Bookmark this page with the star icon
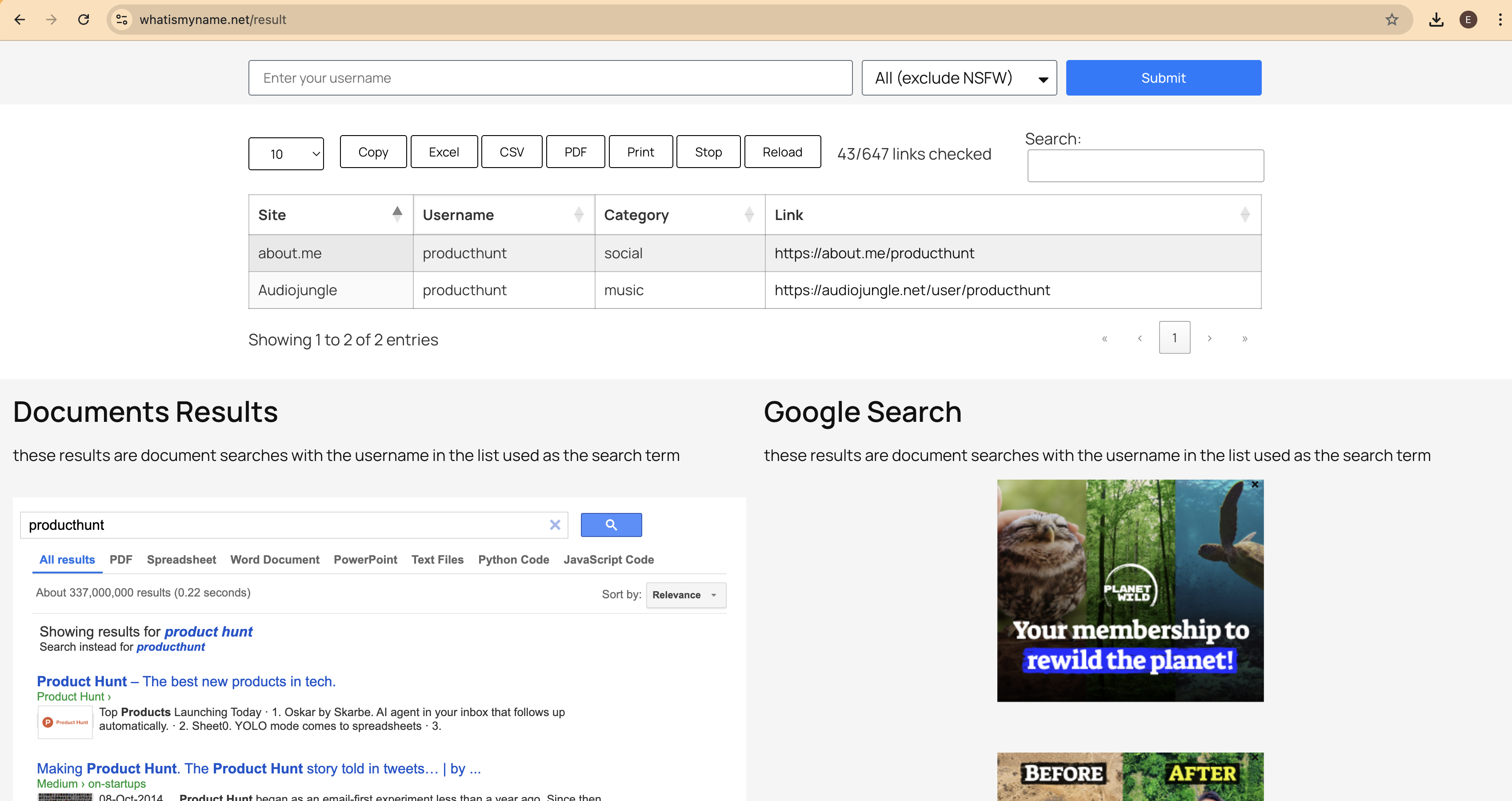 (x=1392, y=20)
